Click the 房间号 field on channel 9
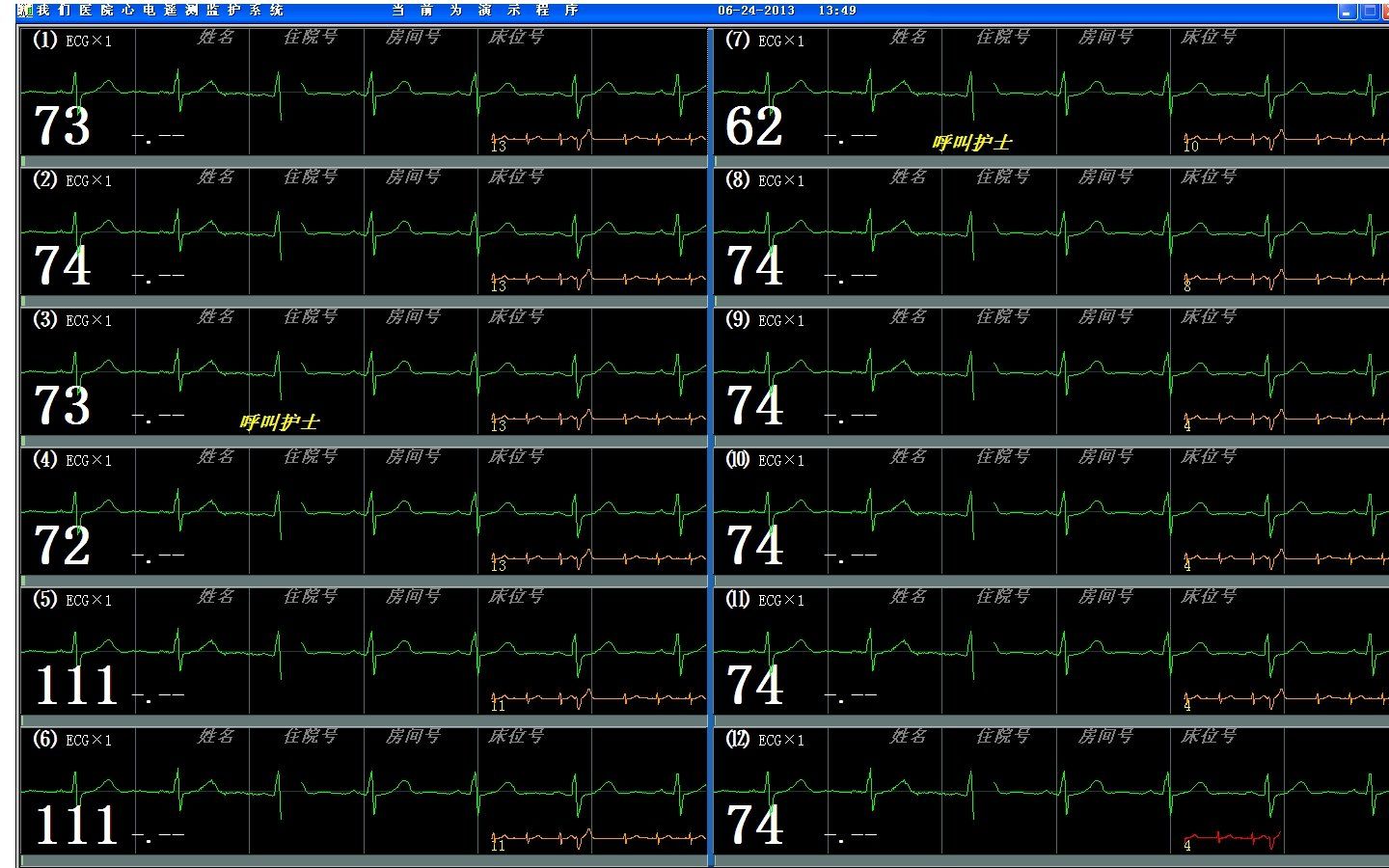1389x868 pixels. pos(1106,316)
